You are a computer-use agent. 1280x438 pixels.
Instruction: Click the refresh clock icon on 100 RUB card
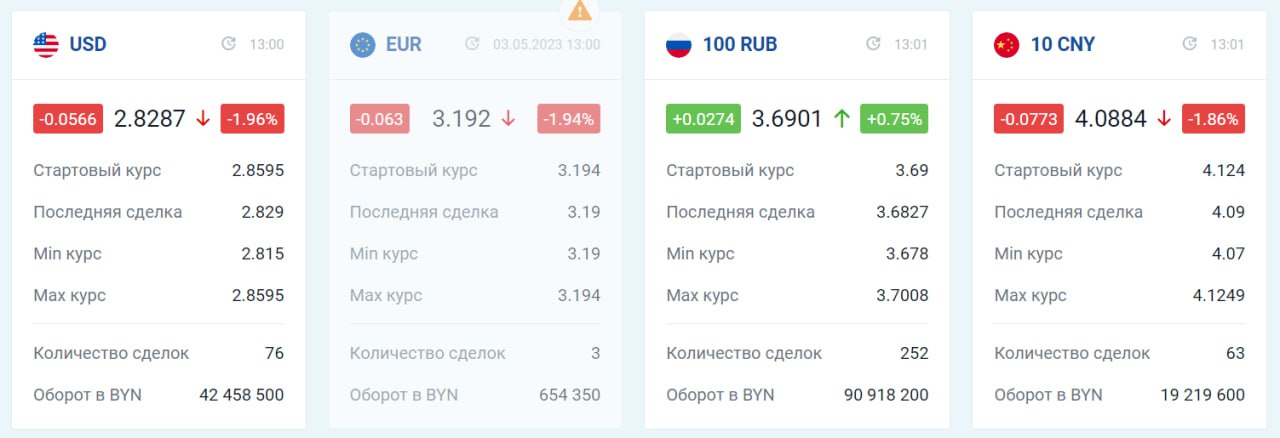873,44
